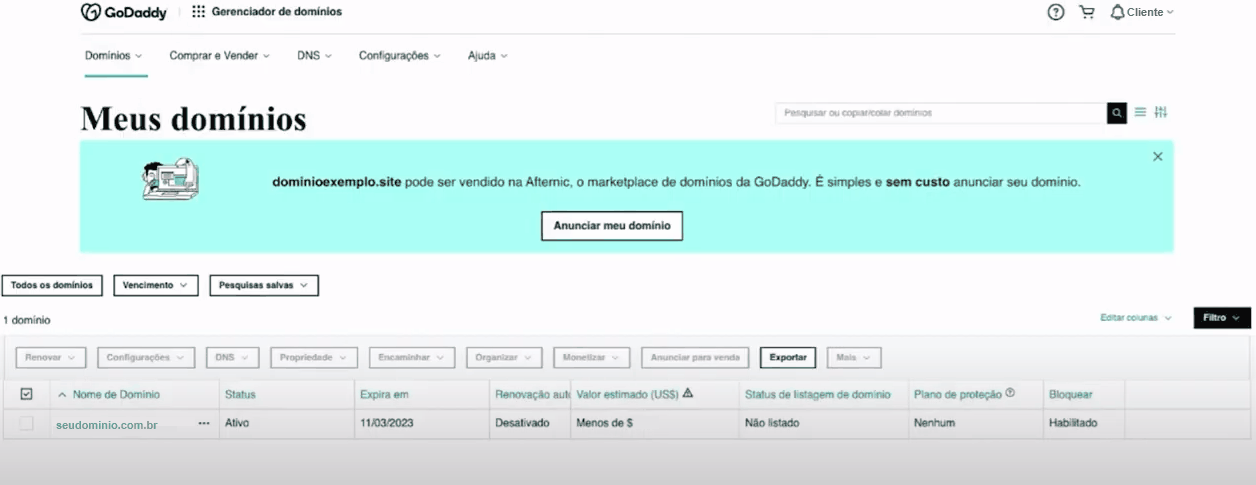This screenshot has width=1256, height=485.
Task: Click the warning icon next to Valor estimado
Action: coord(687,393)
